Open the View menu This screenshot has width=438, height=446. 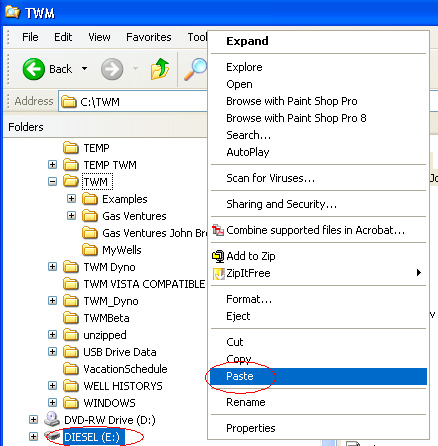click(x=99, y=37)
